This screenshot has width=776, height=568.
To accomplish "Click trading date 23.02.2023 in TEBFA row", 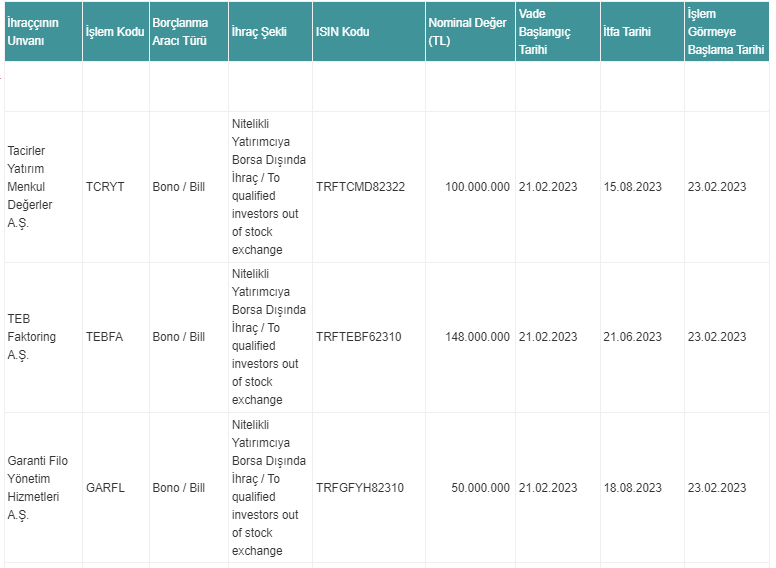I will point(717,337).
